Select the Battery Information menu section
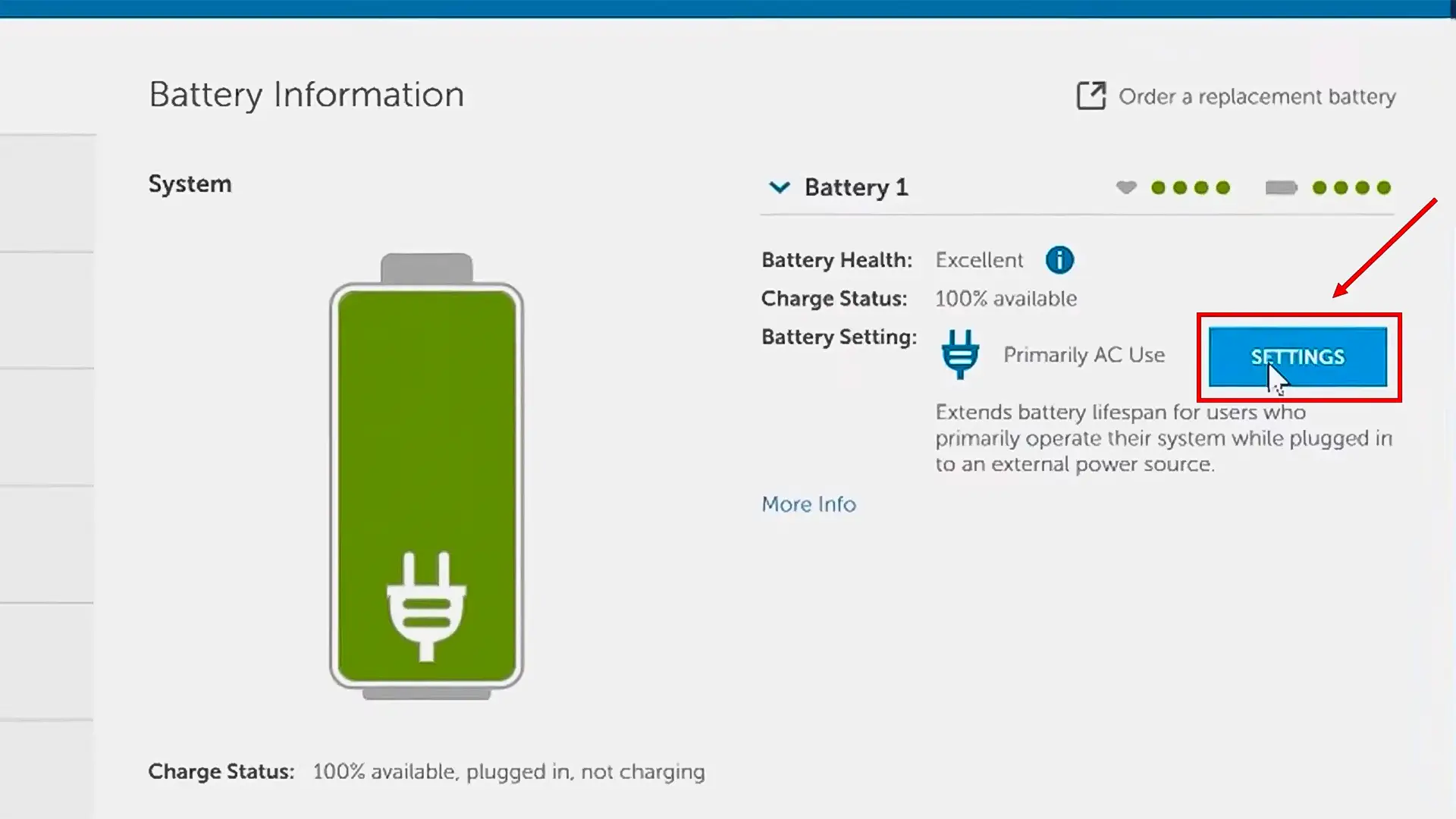This screenshot has width=1456, height=819. point(306,93)
